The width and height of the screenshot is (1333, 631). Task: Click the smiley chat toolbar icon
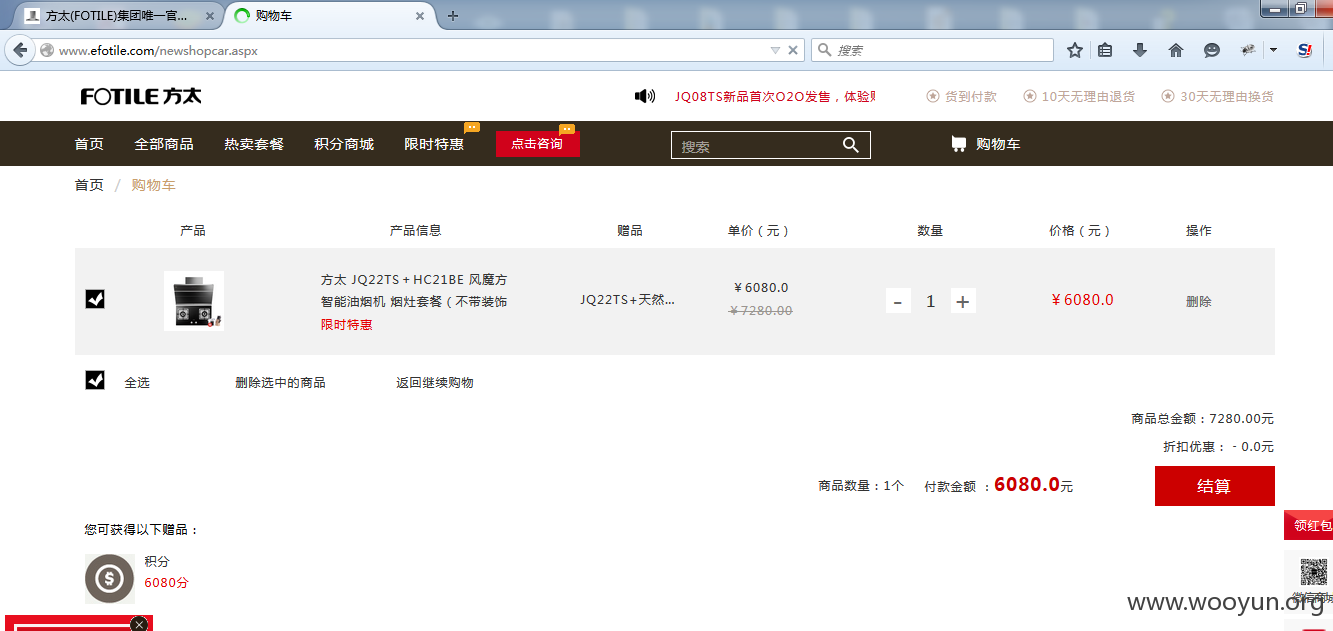pos(1212,50)
